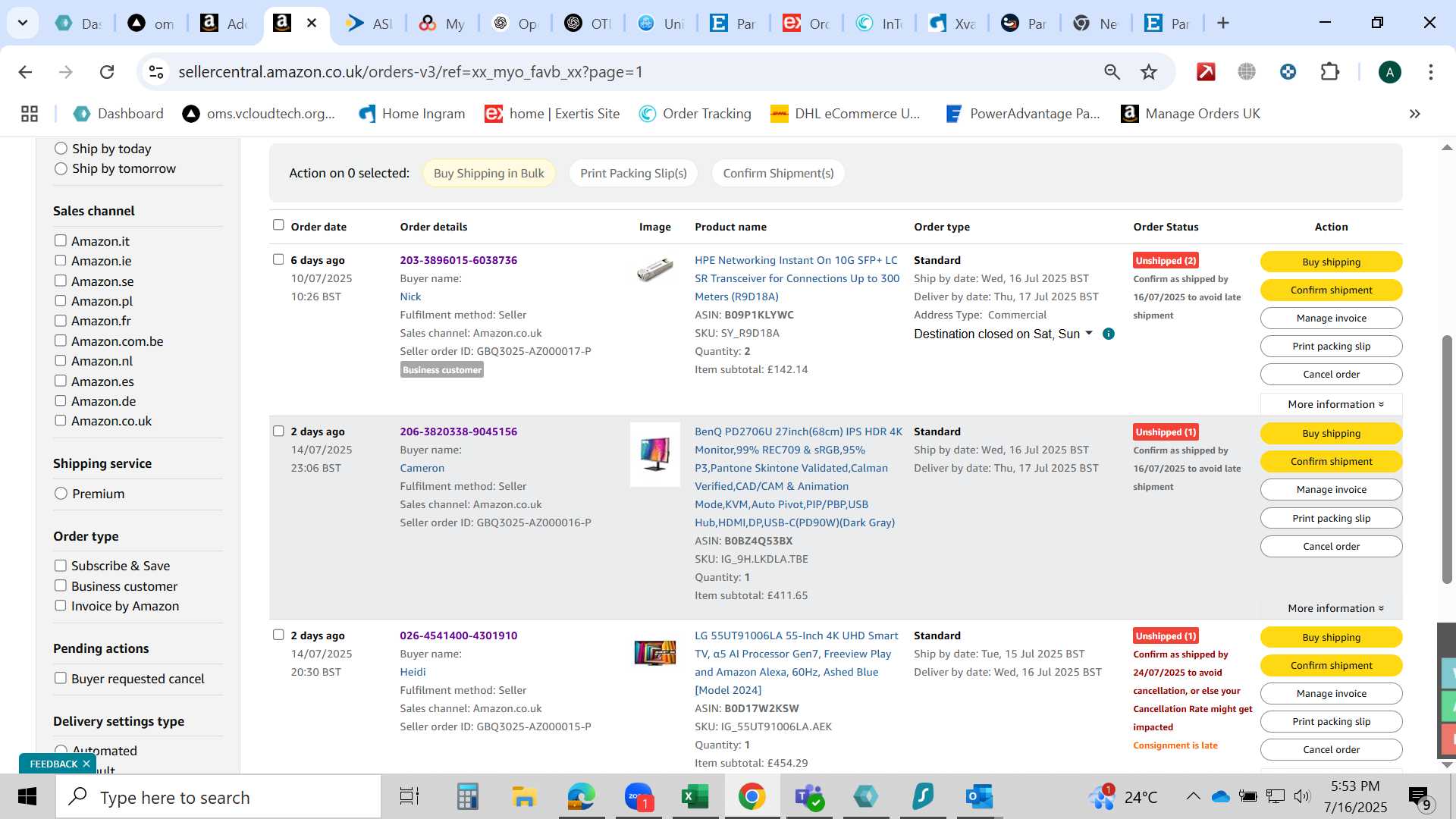This screenshot has width=1456, height=819.
Task: Open the Windows Start menu
Action: pos(27,797)
